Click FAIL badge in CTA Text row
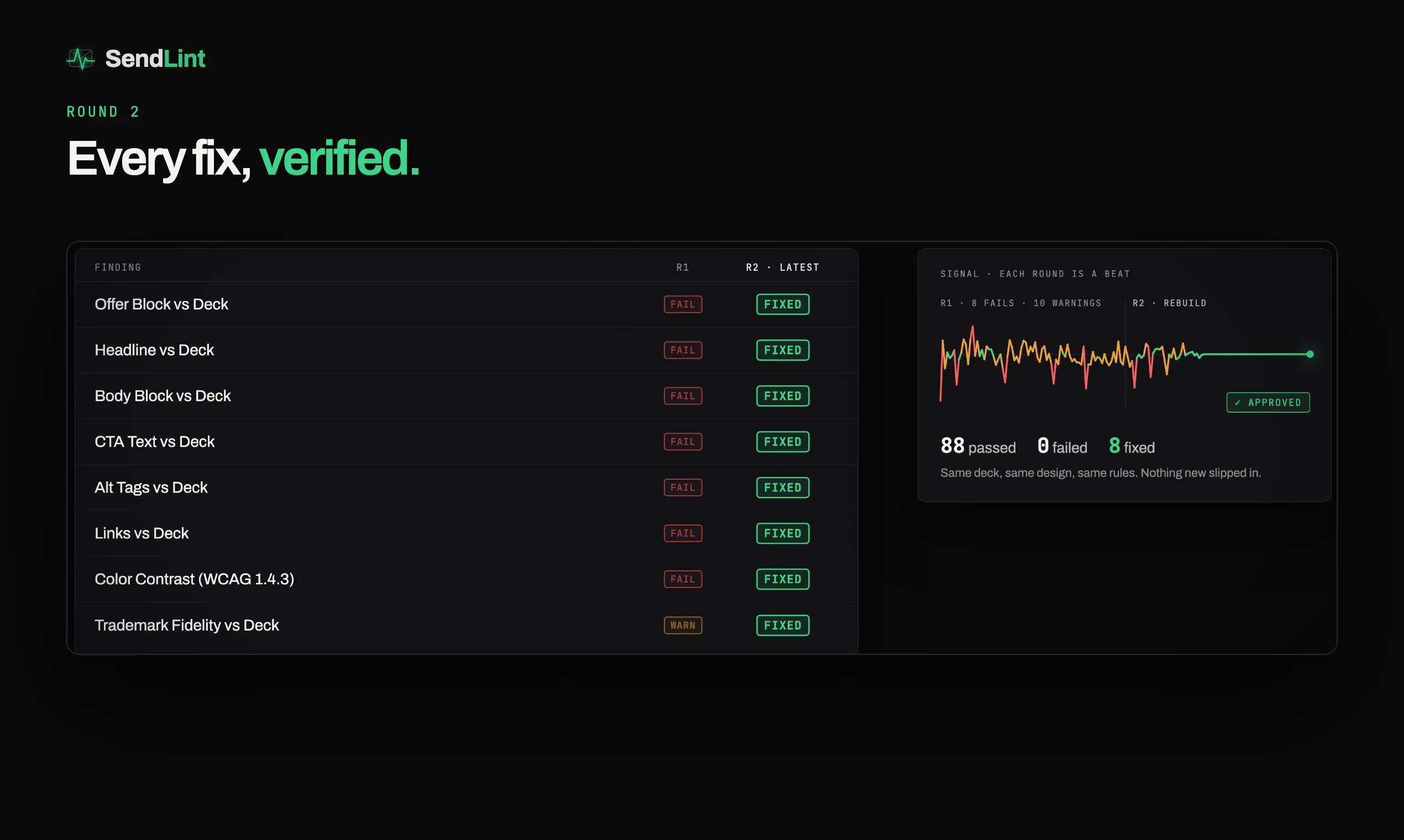Image resolution: width=1404 pixels, height=840 pixels. click(683, 442)
